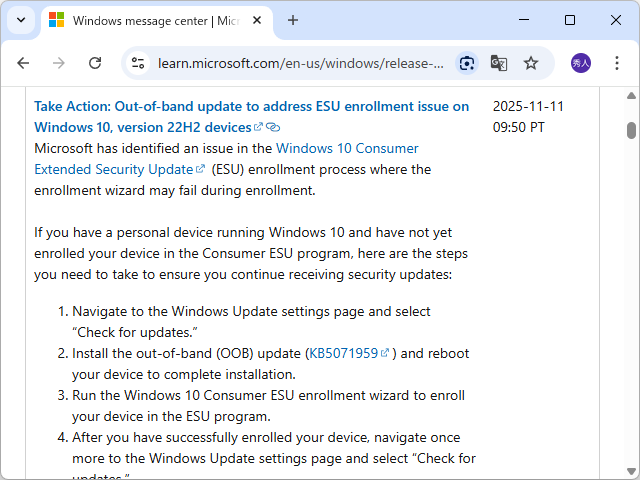Open a new tab with the plus
The height and width of the screenshot is (480, 640).
pos(293,20)
